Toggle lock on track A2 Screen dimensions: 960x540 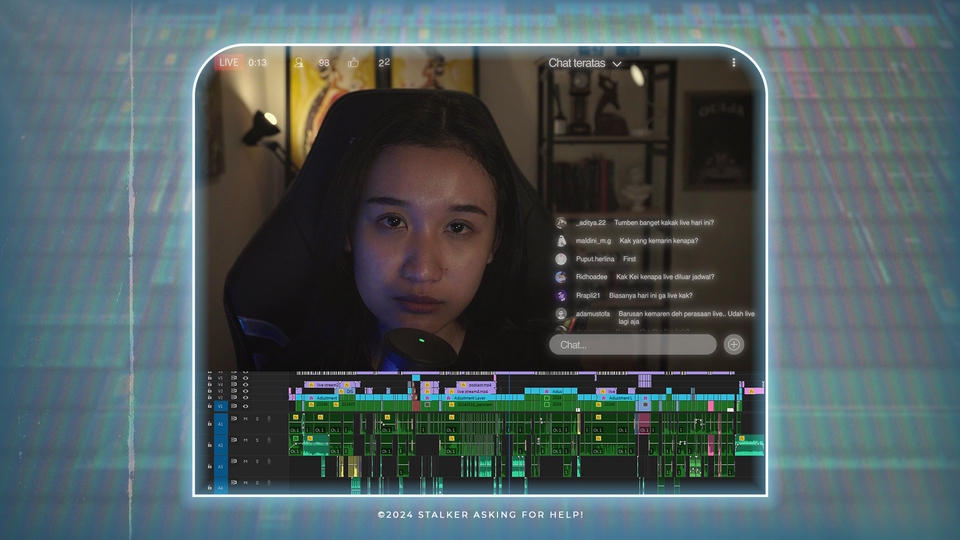point(209,445)
